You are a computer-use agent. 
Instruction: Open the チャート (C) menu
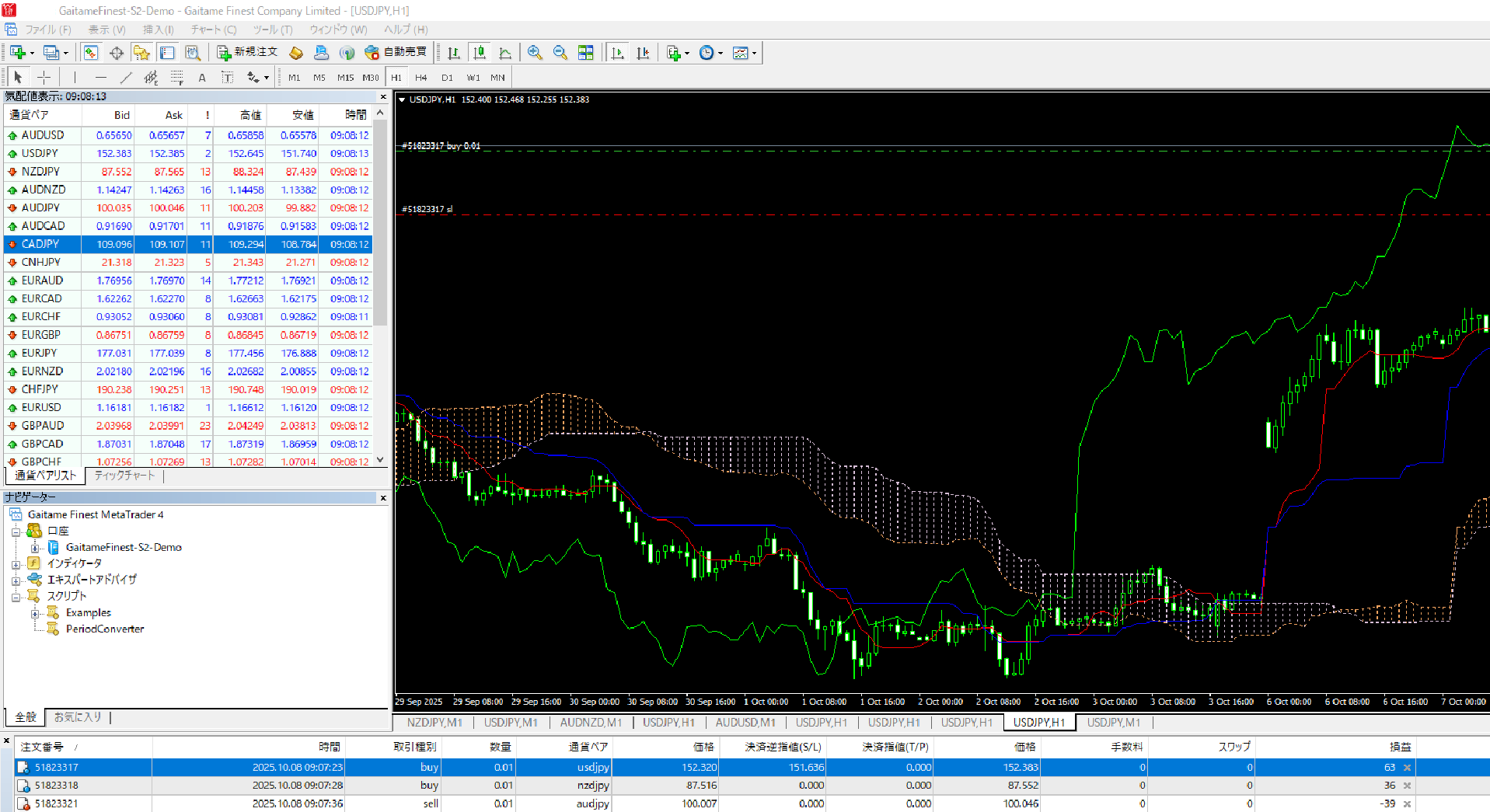point(213,30)
